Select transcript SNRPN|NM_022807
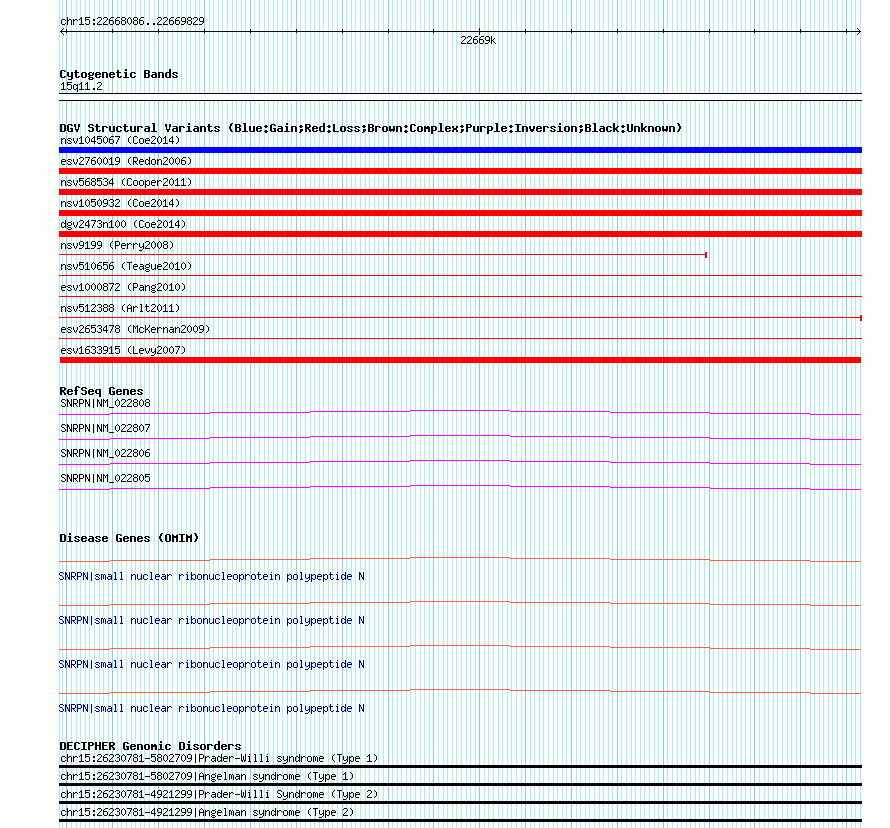Viewport: 890px width, 828px height. (106, 428)
